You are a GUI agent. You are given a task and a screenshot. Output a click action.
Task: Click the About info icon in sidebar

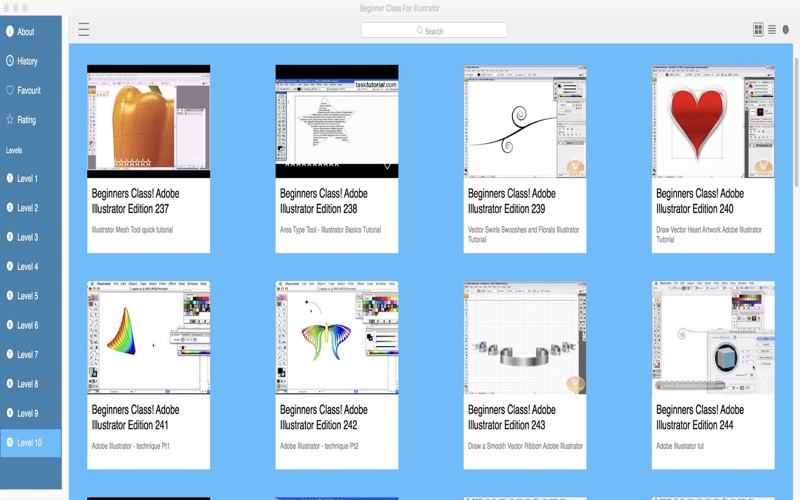point(10,32)
